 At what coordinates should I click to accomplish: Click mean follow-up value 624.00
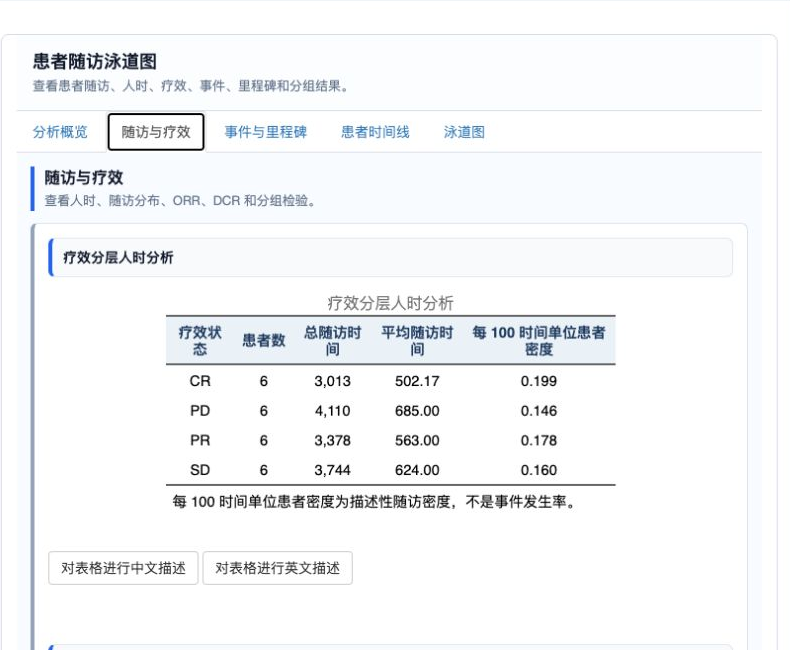coord(417,470)
